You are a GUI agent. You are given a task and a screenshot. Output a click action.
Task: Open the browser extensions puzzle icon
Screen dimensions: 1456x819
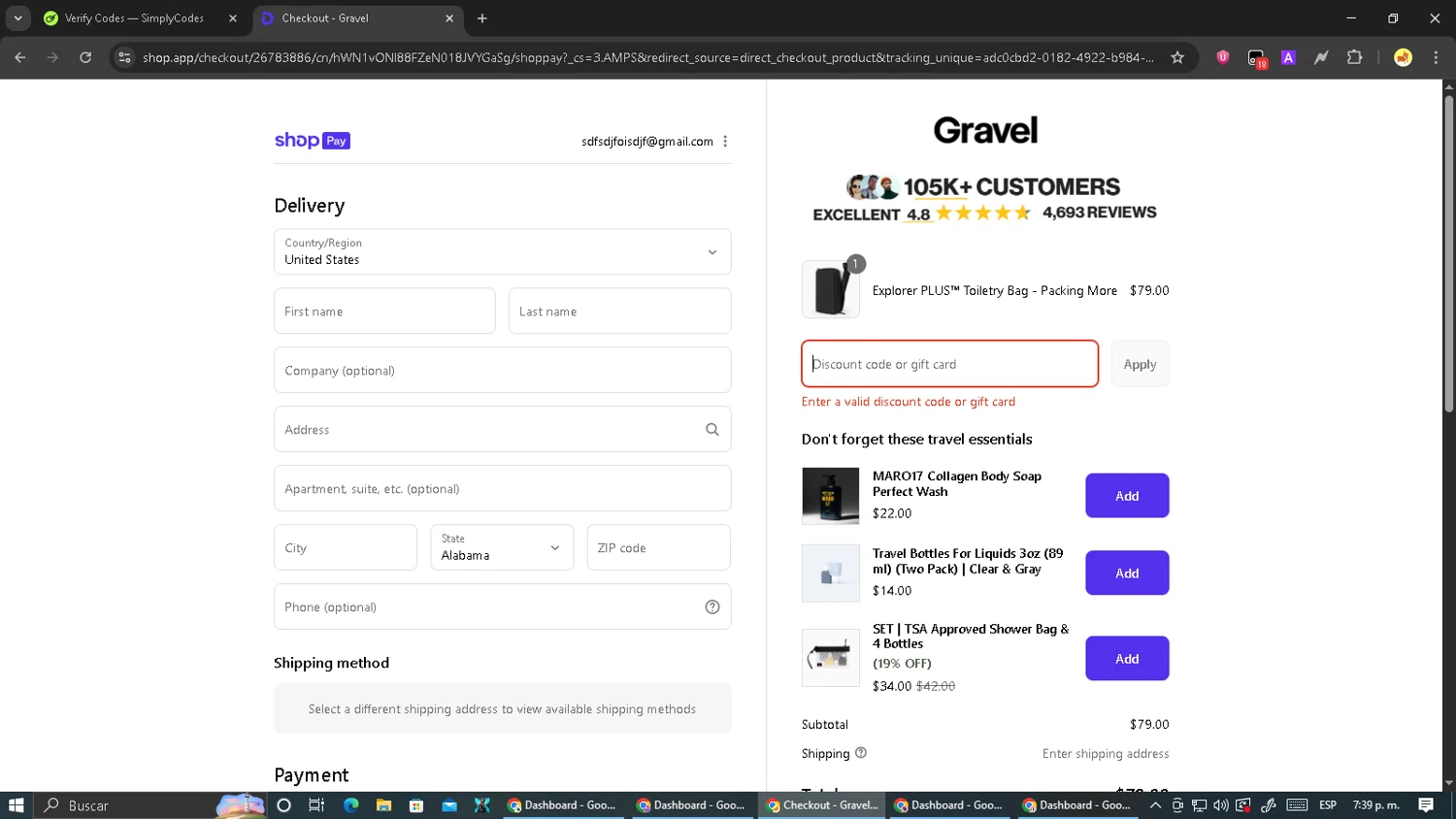coord(1354,57)
